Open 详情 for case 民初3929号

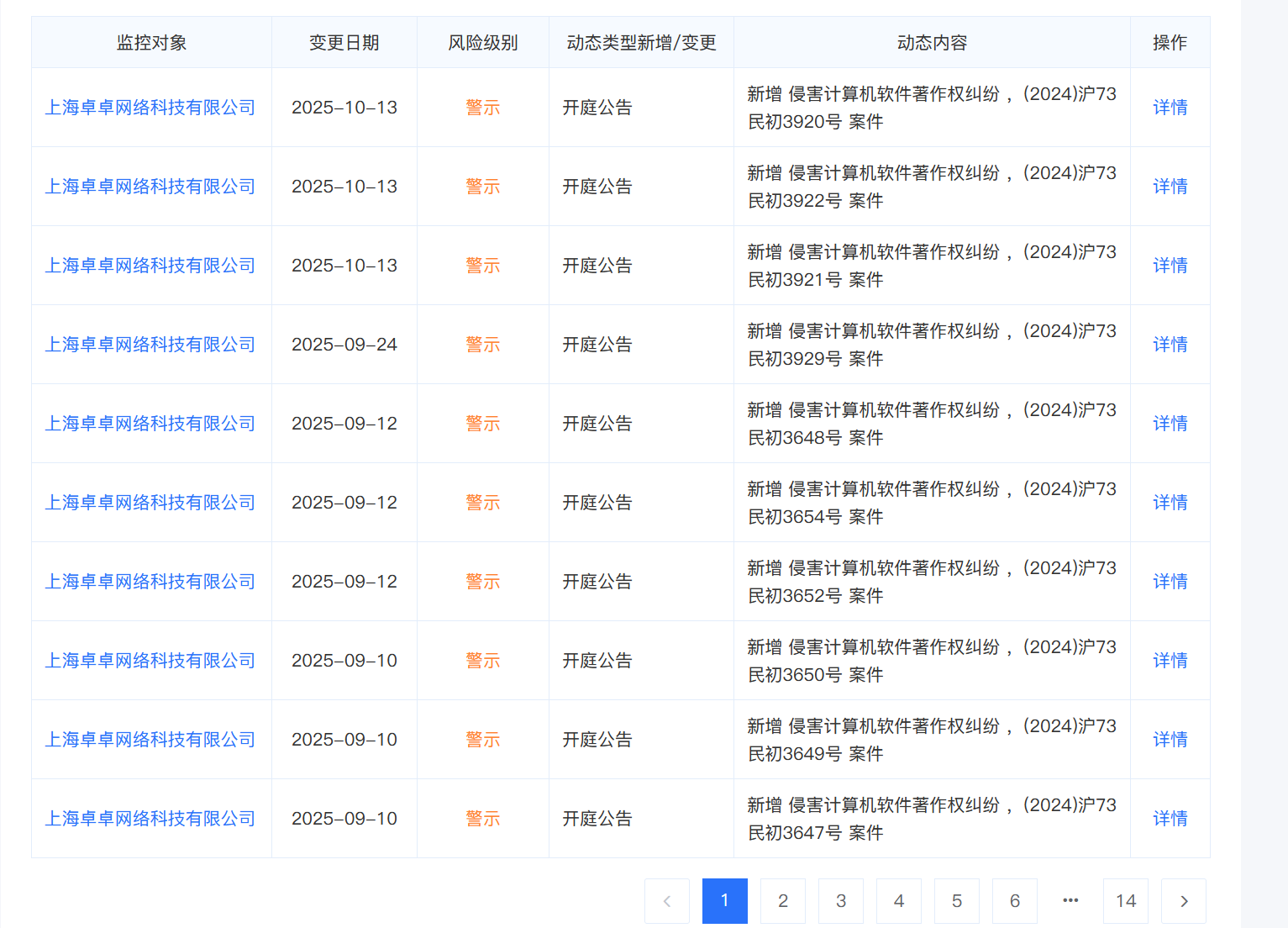[x=1170, y=345]
